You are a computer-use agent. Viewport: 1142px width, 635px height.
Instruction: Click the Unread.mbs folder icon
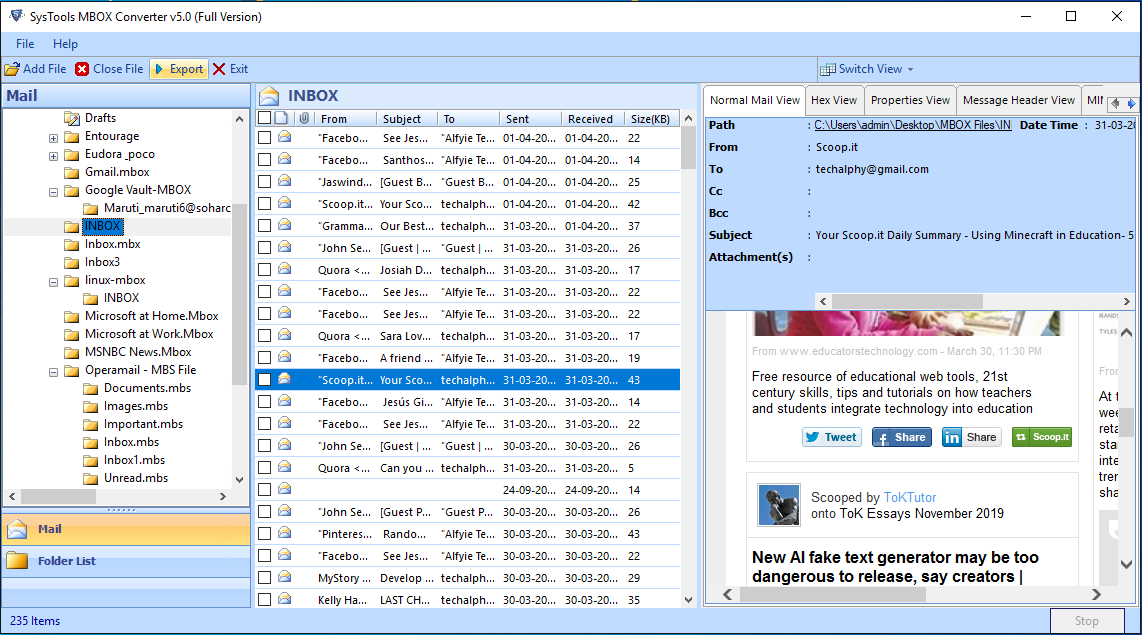pos(90,478)
